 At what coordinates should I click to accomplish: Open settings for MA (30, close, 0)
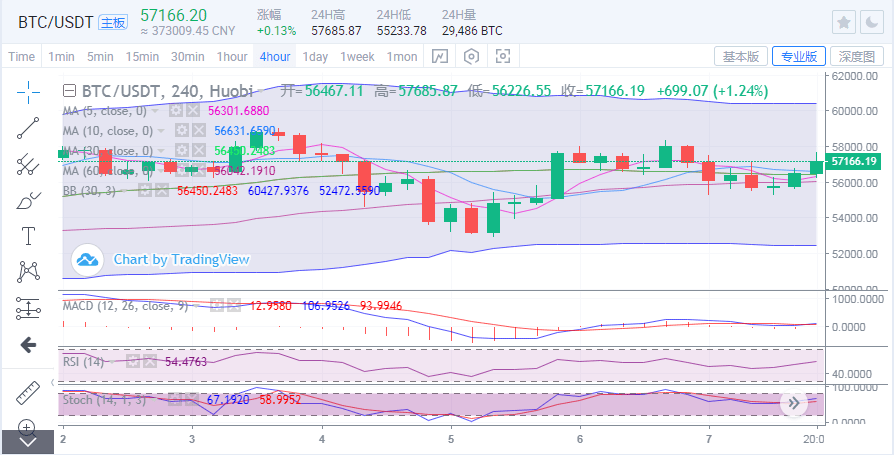[181, 151]
